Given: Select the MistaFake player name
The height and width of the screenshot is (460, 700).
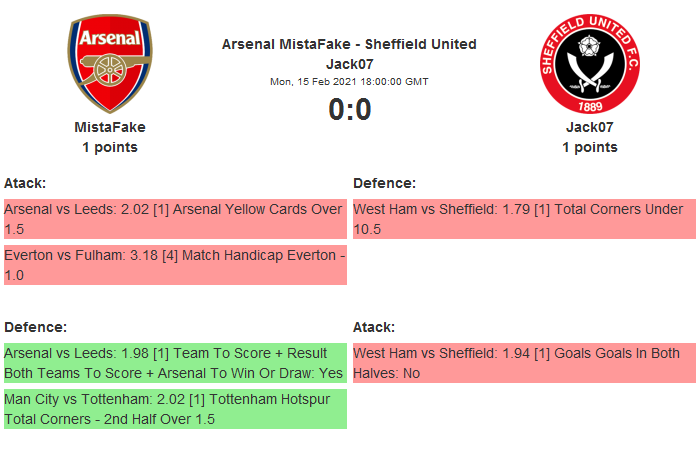Looking at the screenshot, I should pyautogui.click(x=110, y=127).
